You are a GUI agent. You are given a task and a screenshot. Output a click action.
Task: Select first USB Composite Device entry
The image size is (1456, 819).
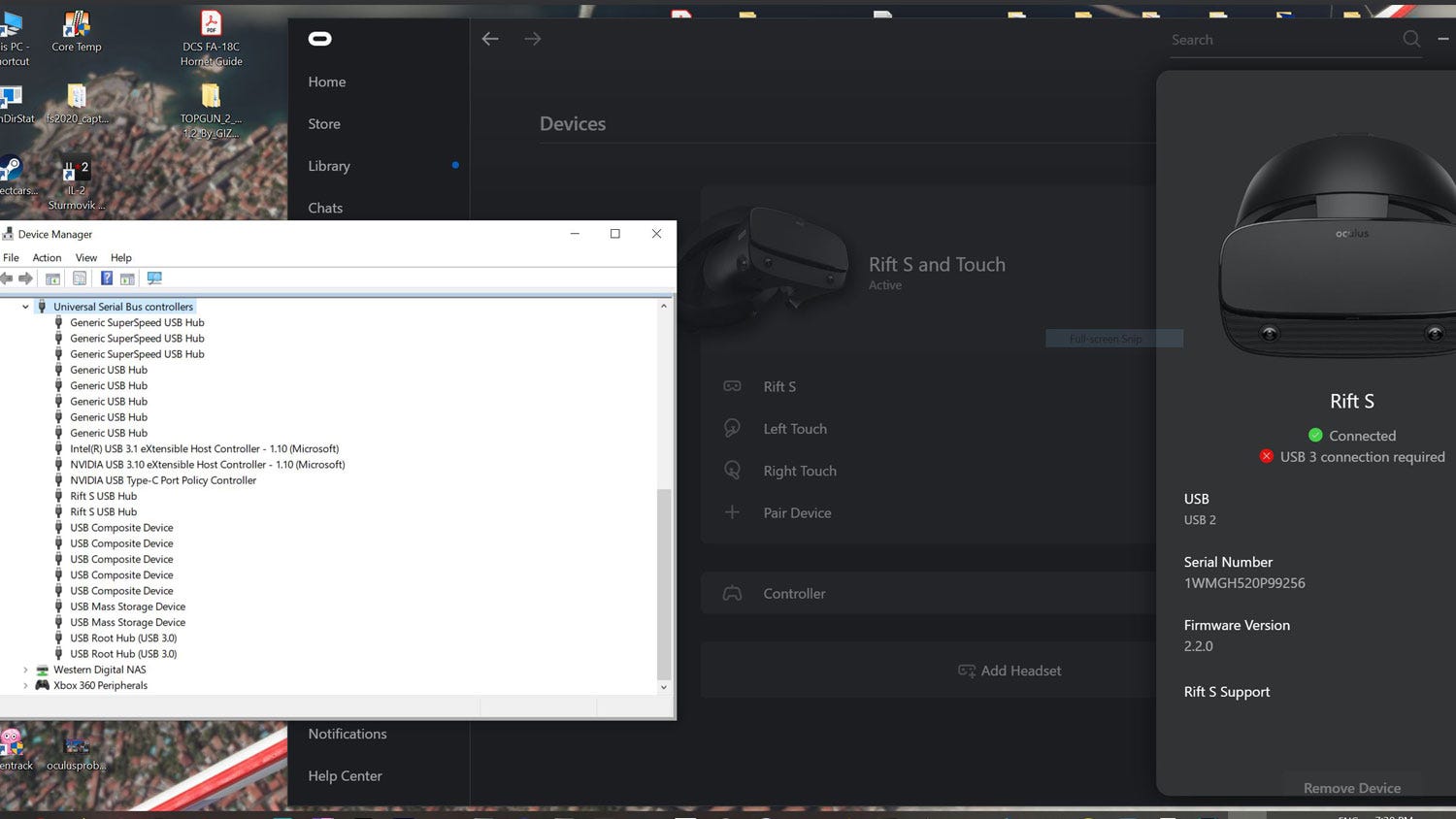tap(121, 528)
